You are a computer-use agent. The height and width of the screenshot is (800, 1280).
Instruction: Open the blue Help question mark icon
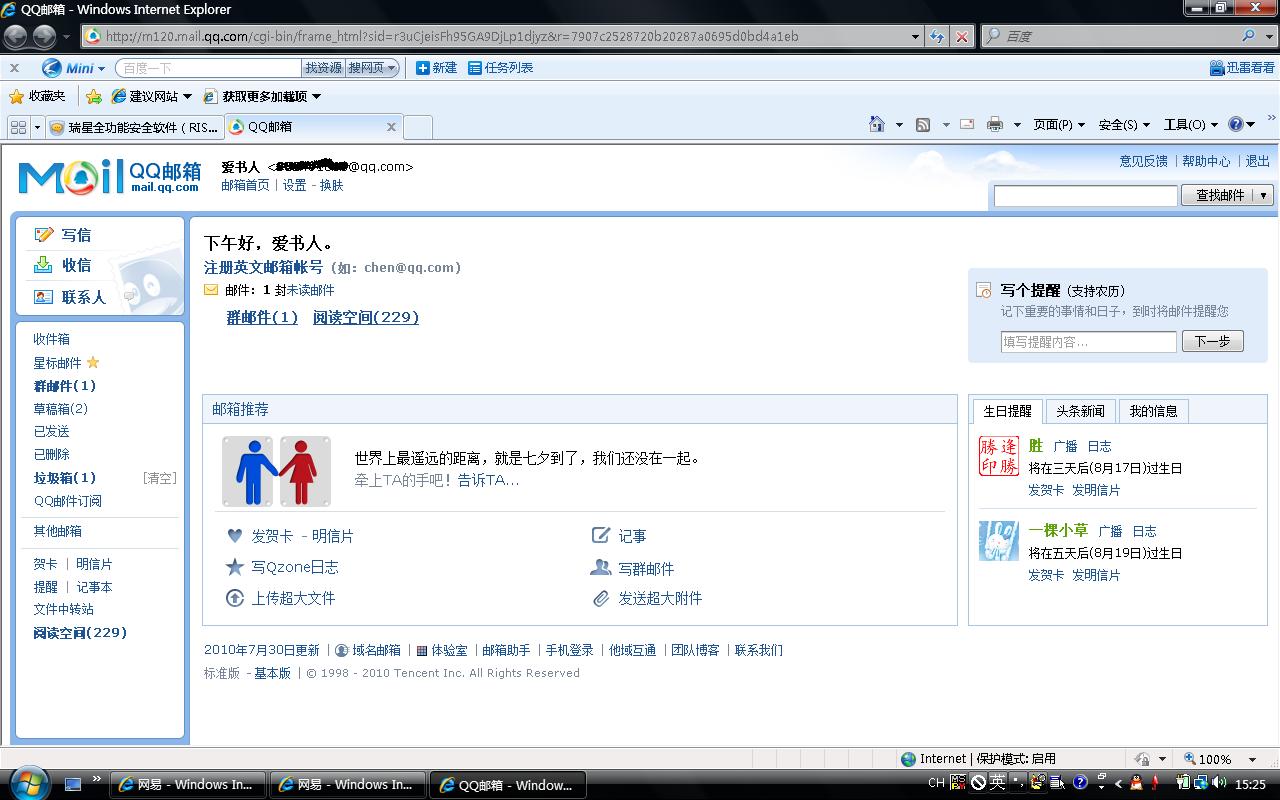click(1236, 124)
